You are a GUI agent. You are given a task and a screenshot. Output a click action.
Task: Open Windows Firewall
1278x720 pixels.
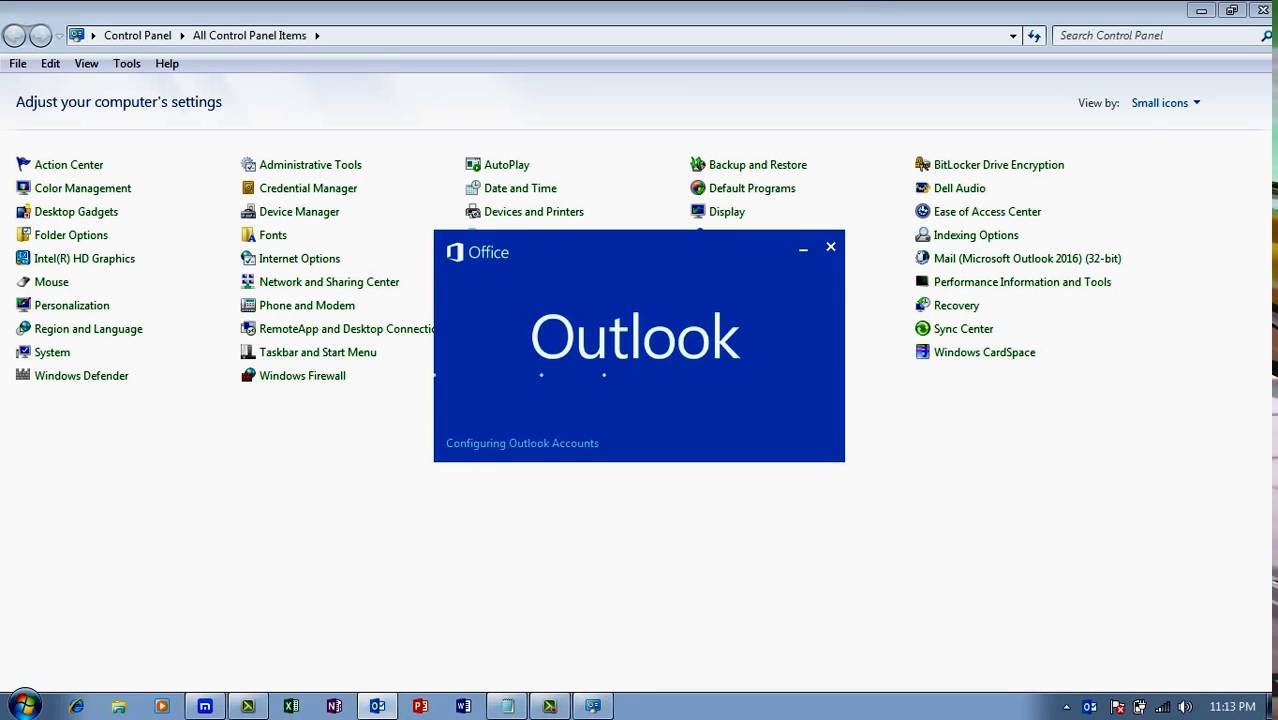tap(293, 376)
